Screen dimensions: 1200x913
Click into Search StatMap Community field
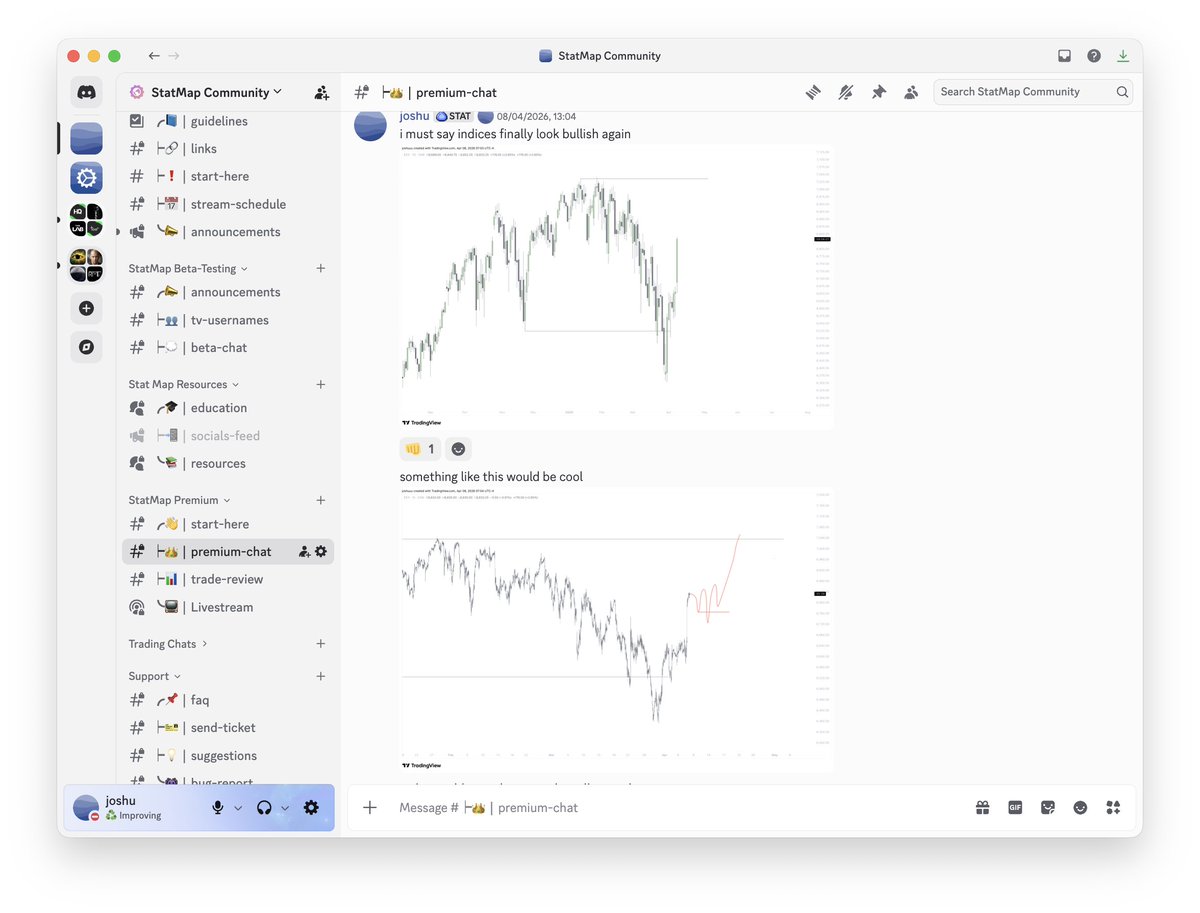[1033, 92]
